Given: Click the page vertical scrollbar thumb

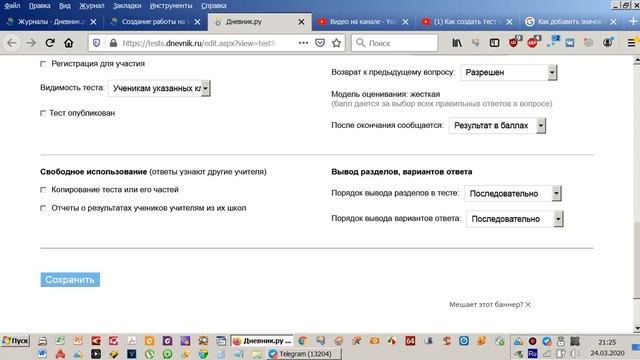Looking at the screenshot, I should pos(636,260).
